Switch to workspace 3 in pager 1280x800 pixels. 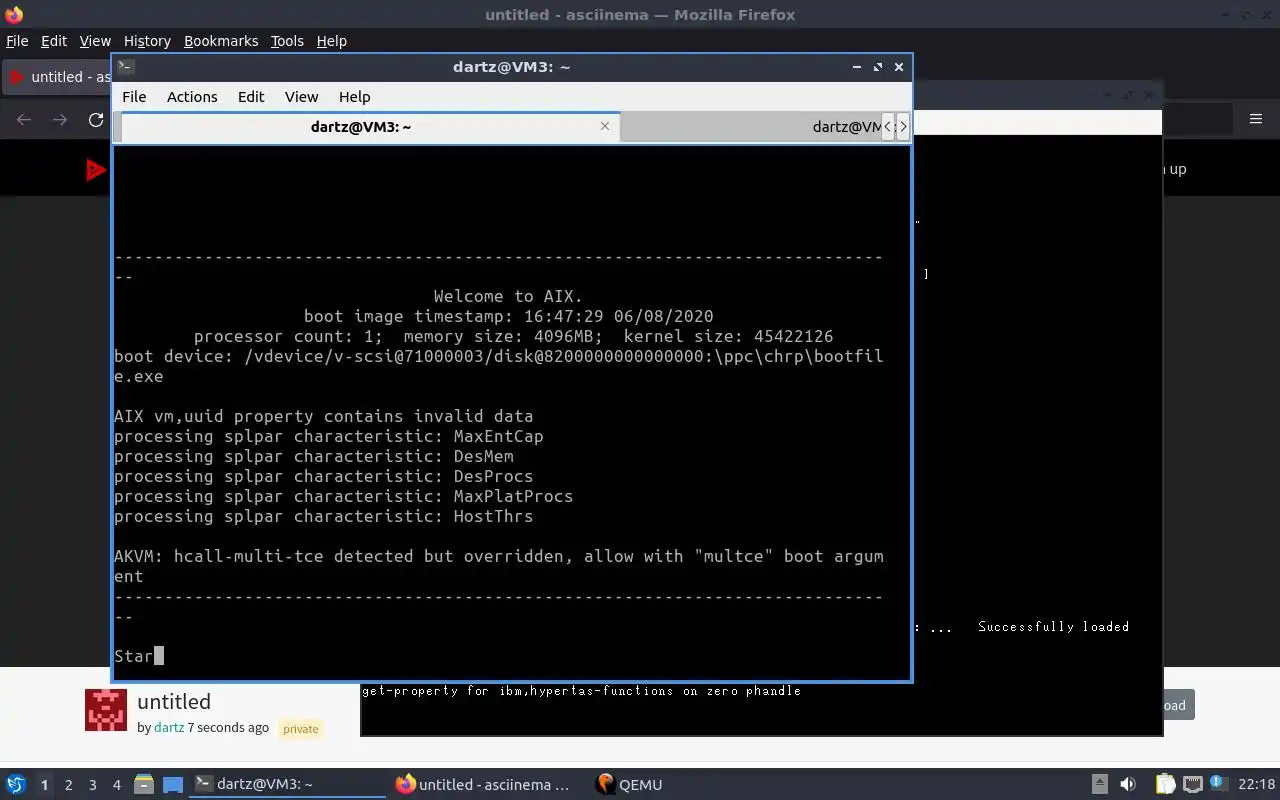click(92, 785)
